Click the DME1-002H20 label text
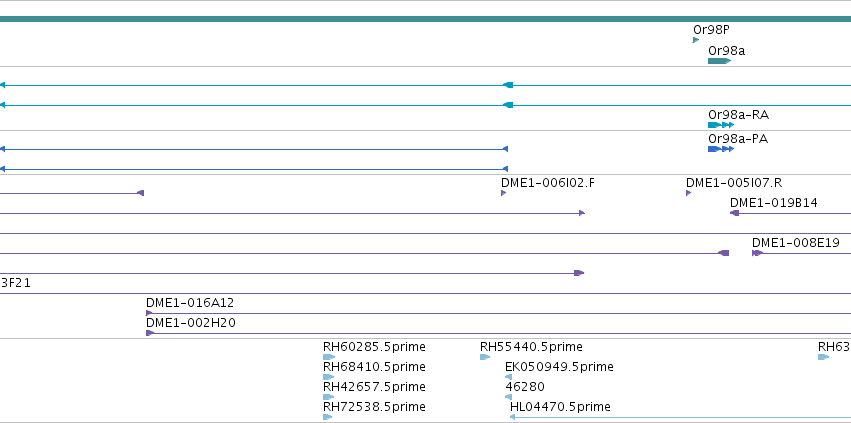This screenshot has width=851, height=423. [x=191, y=323]
